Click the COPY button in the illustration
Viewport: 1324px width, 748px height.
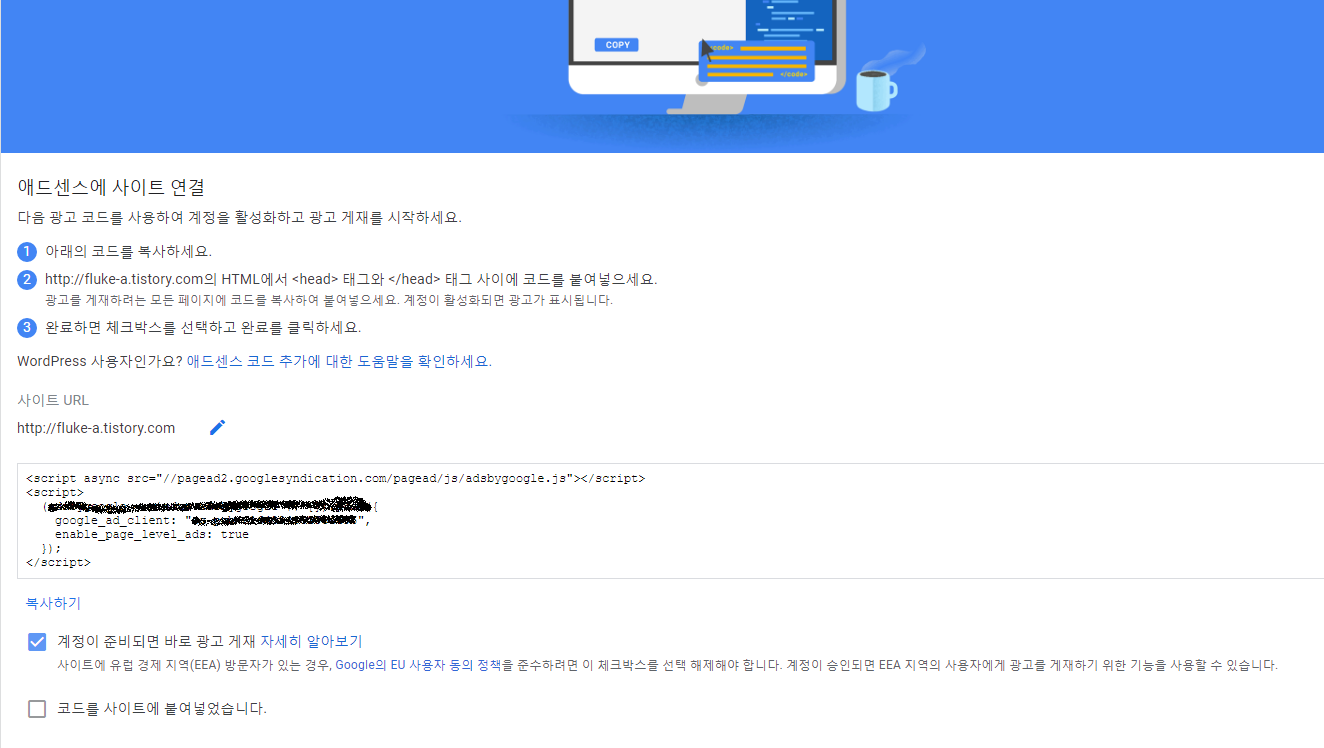pos(616,45)
